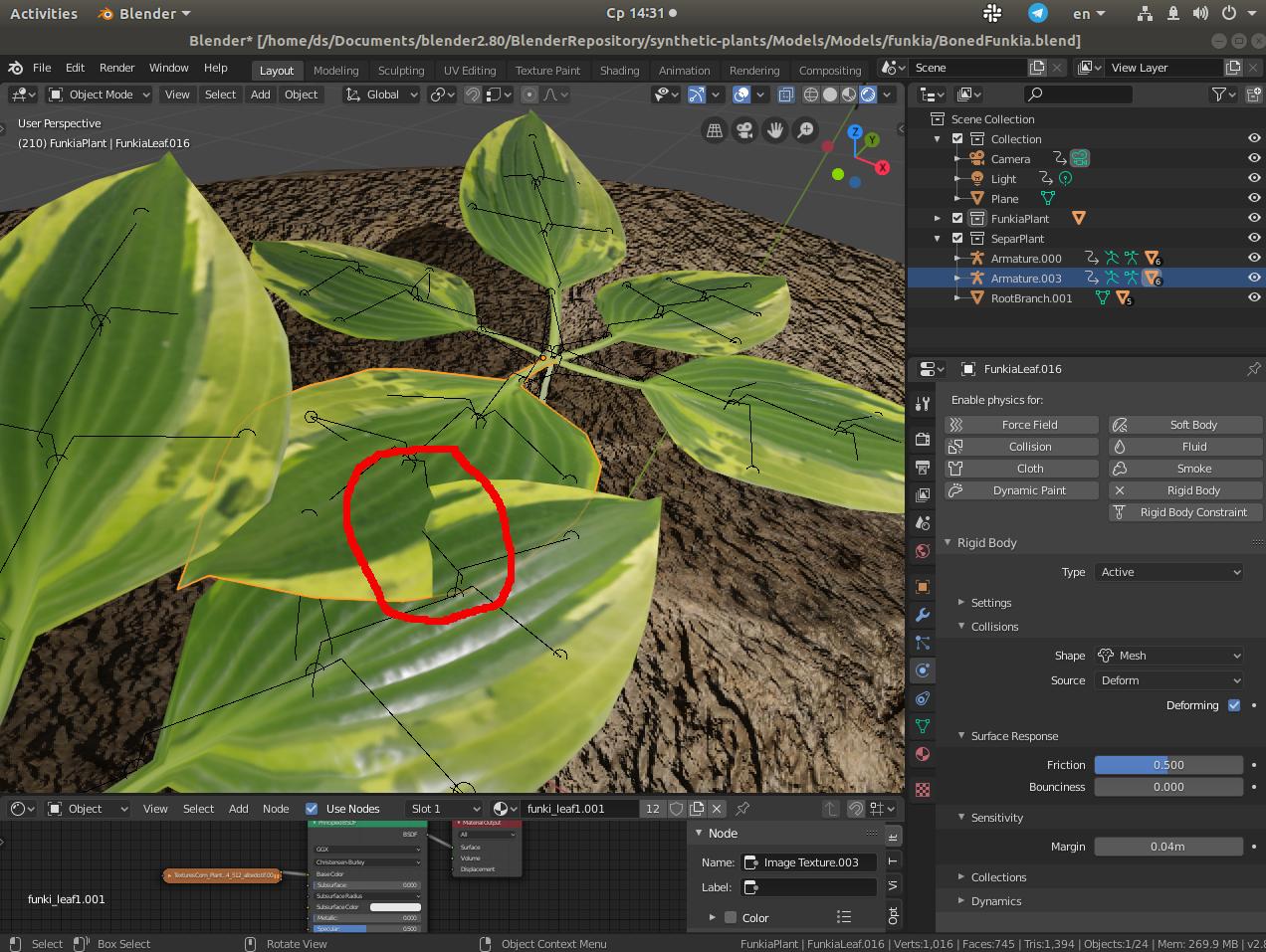Open the Render Properties tab
The height and width of the screenshot is (952, 1266).
coord(922,440)
